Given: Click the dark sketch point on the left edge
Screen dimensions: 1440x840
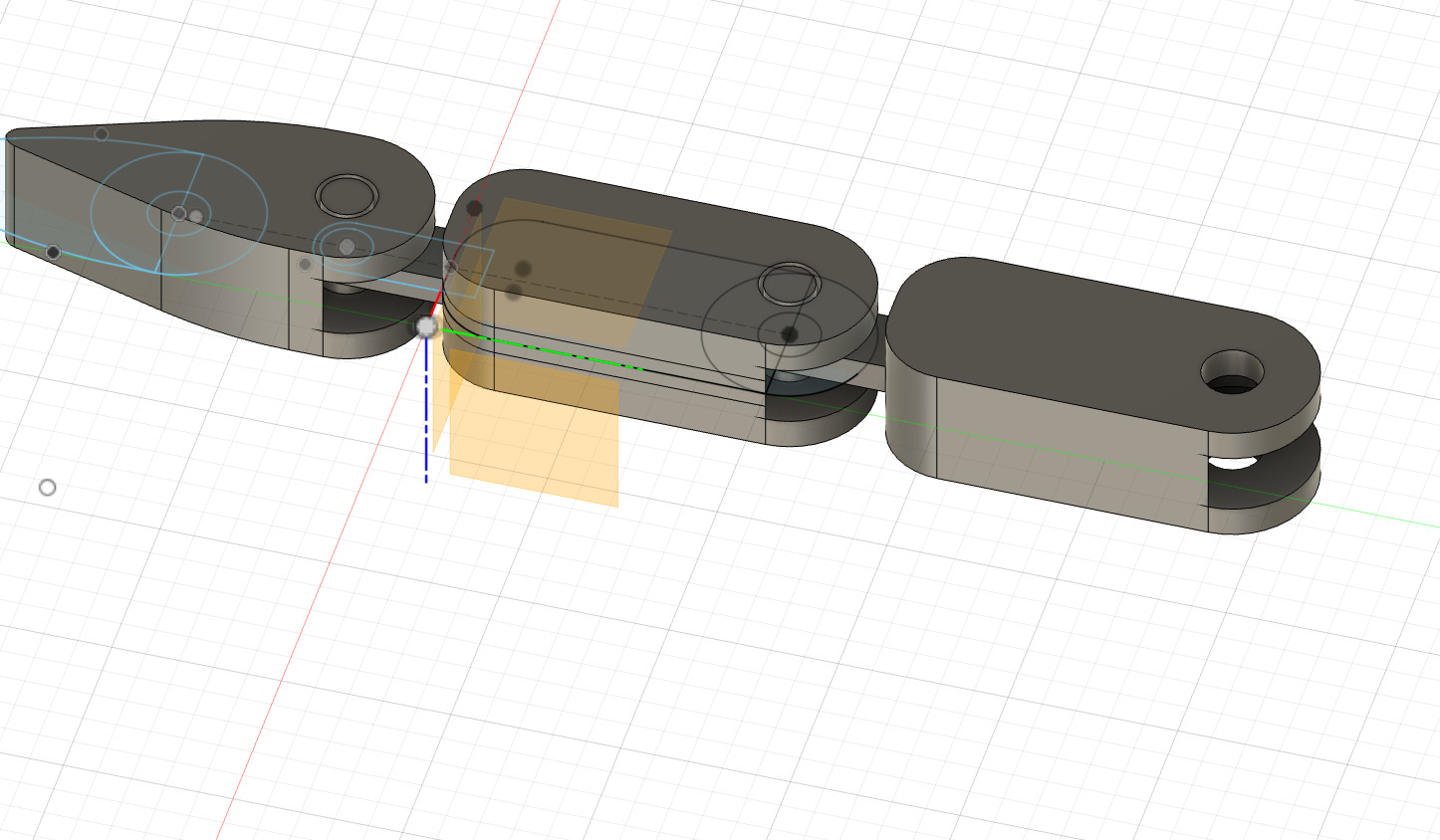Looking at the screenshot, I should click(51, 252).
